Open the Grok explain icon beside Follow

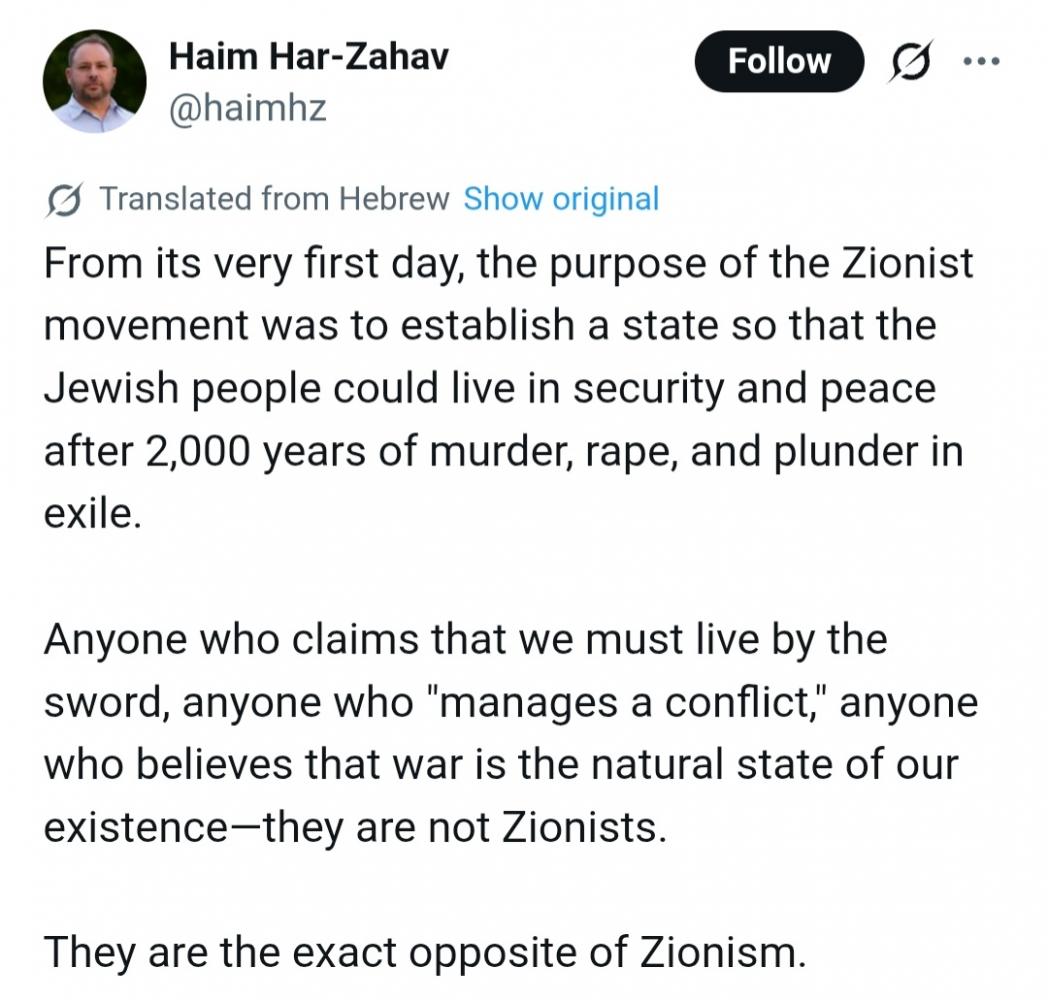click(910, 62)
